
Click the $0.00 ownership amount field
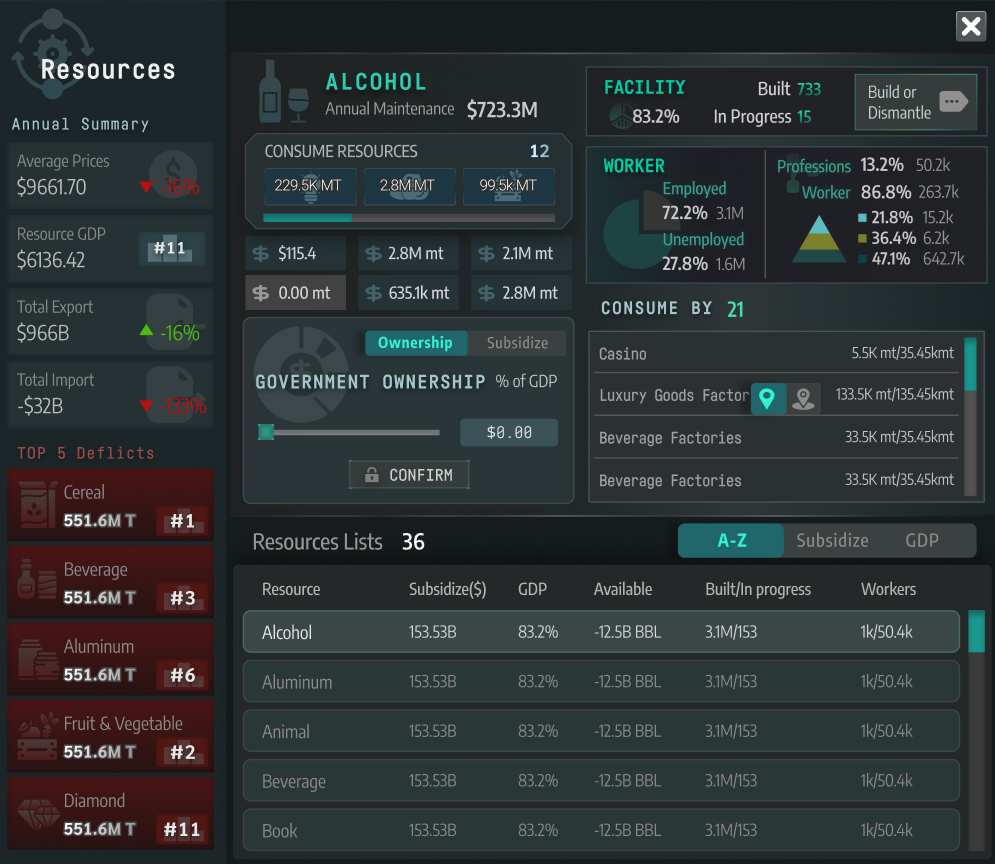(x=508, y=432)
